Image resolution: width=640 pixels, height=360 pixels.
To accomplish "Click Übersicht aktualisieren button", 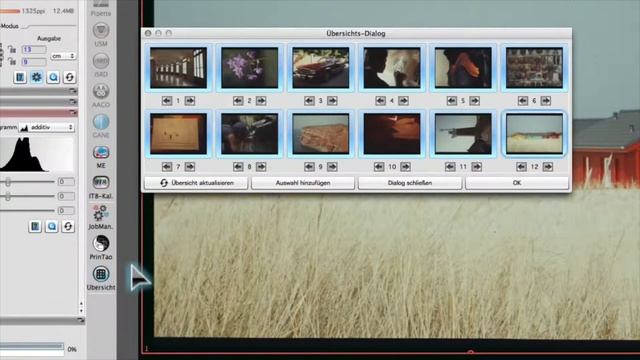I will (196, 183).
